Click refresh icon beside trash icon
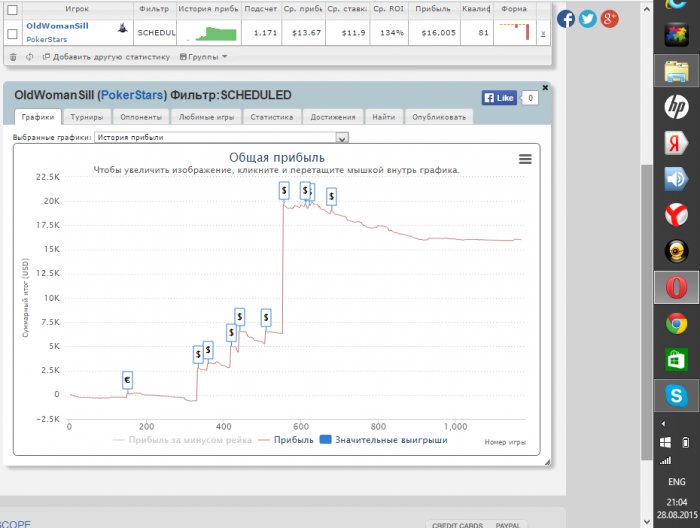 [29, 57]
